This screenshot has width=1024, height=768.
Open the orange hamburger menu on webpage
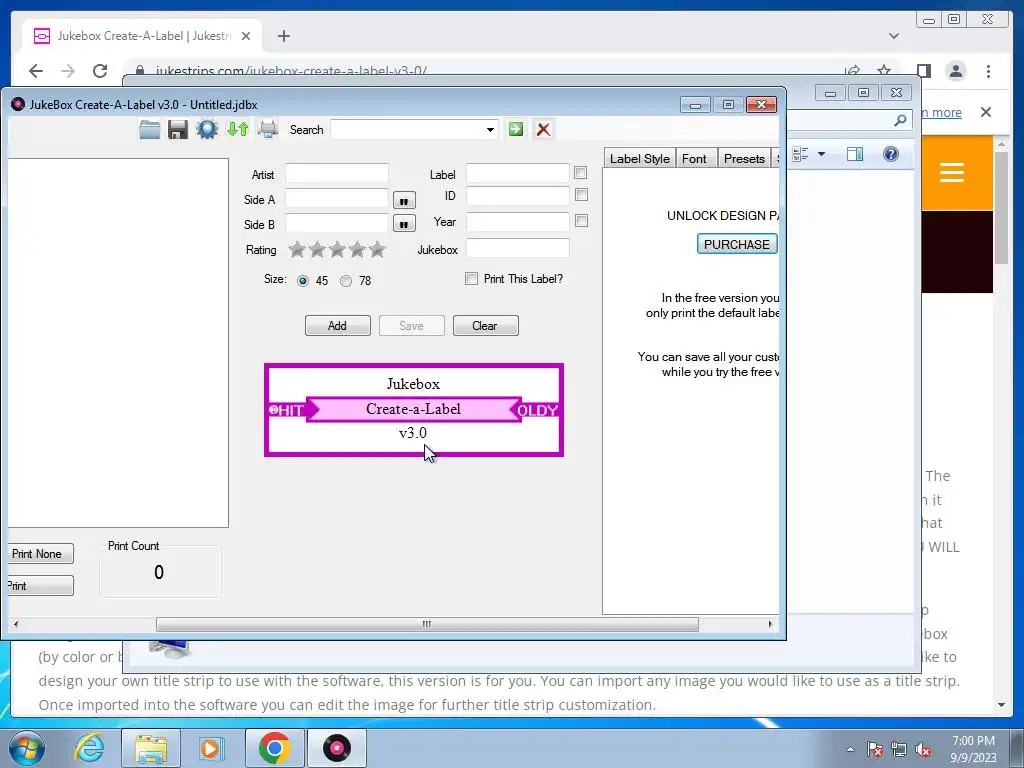(x=952, y=173)
